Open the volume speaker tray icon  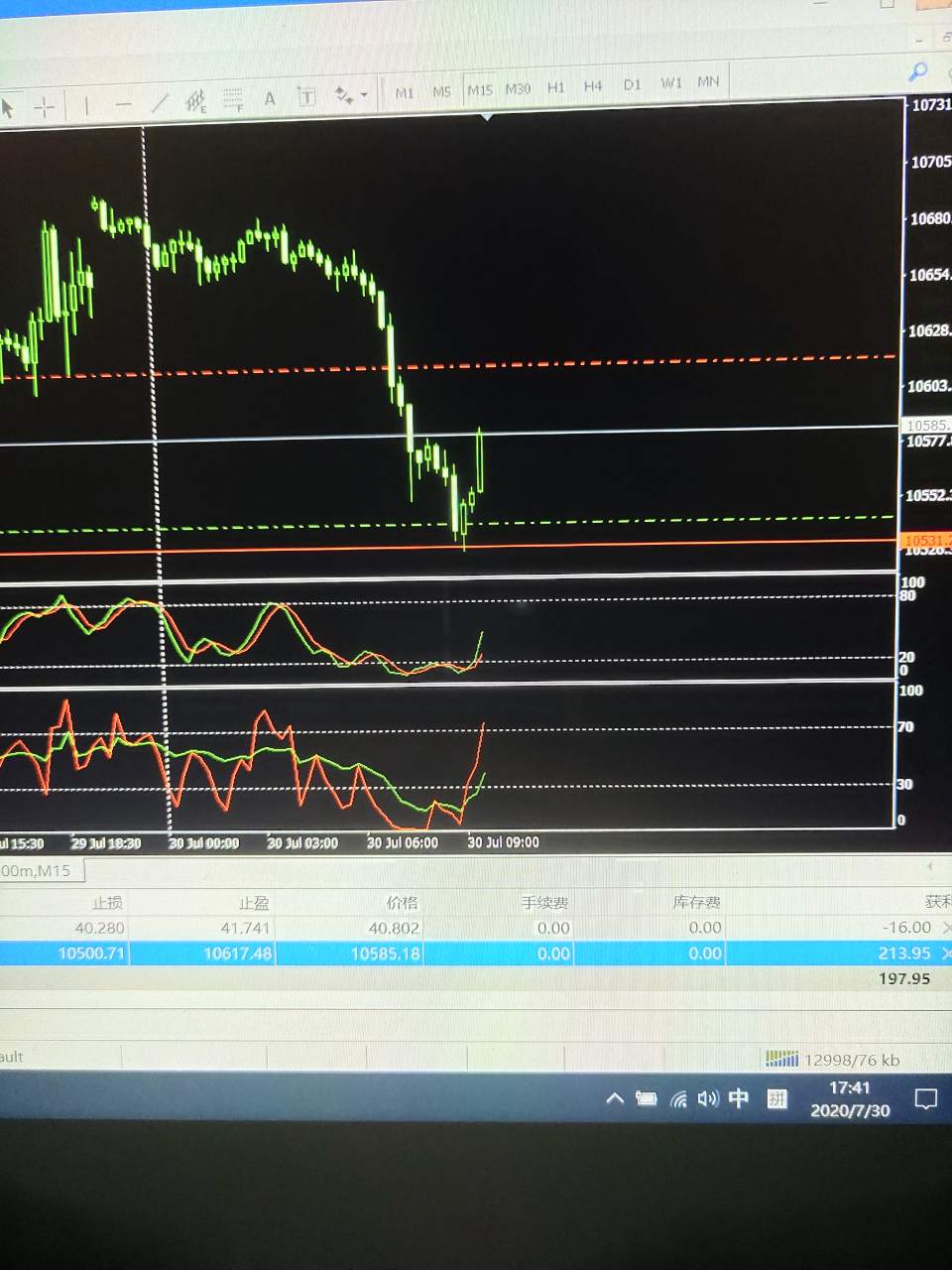tap(707, 1098)
